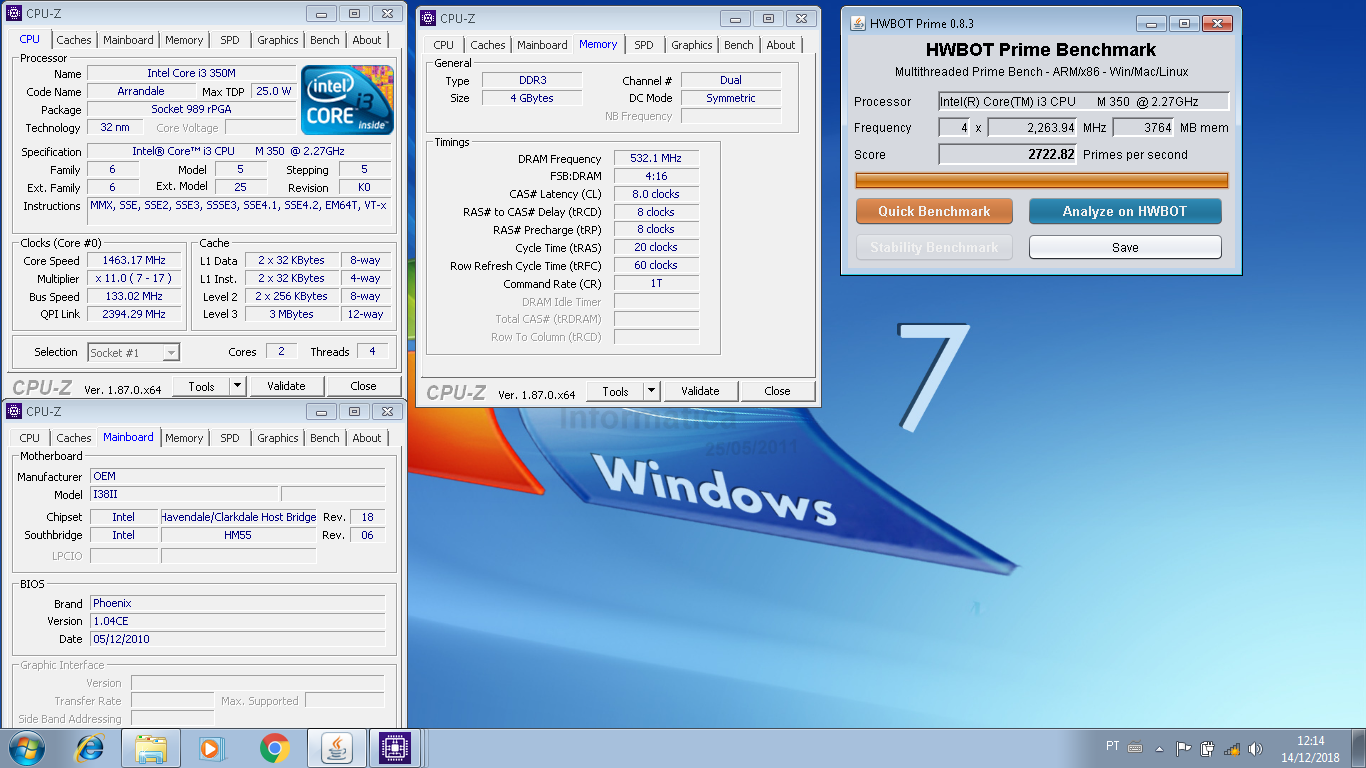The image size is (1366, 768).
Task: Click Validate button in CPU window
Action: pyautogui.click(x=286, y=386)
